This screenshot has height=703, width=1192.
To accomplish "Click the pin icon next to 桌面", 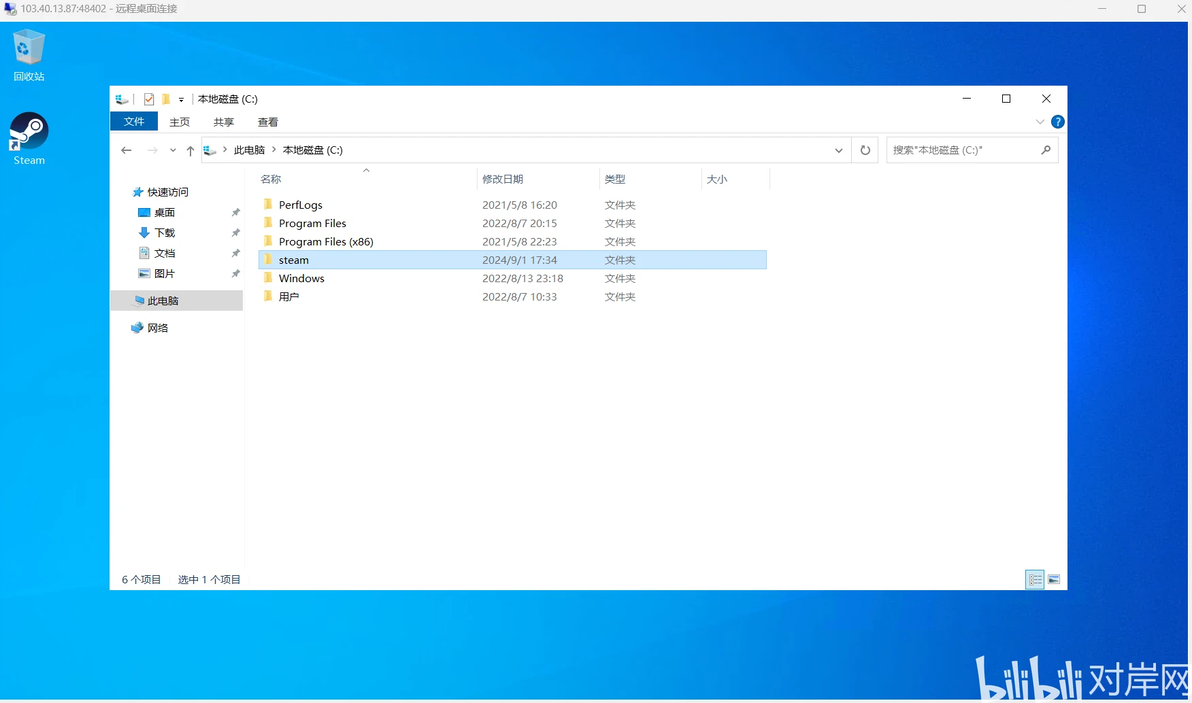I will [236, 213].
